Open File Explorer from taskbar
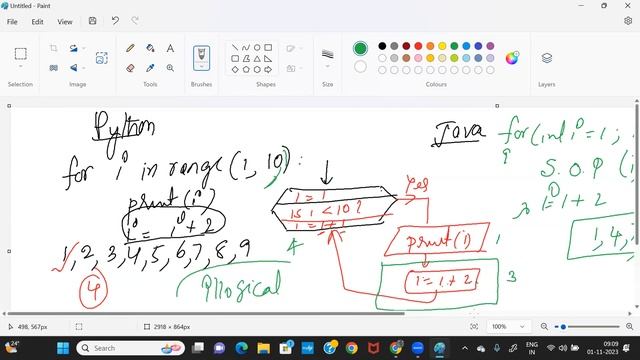 coord(264,348)
